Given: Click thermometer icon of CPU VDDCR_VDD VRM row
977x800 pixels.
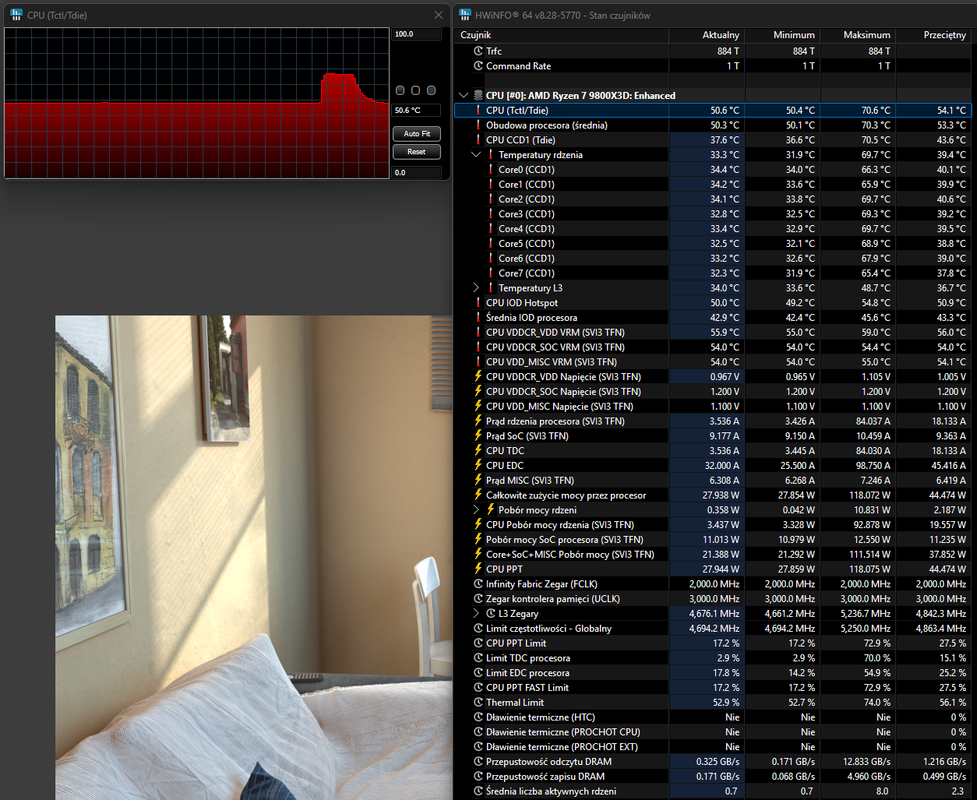Looking at the screenshot, I should click(478, 333).
